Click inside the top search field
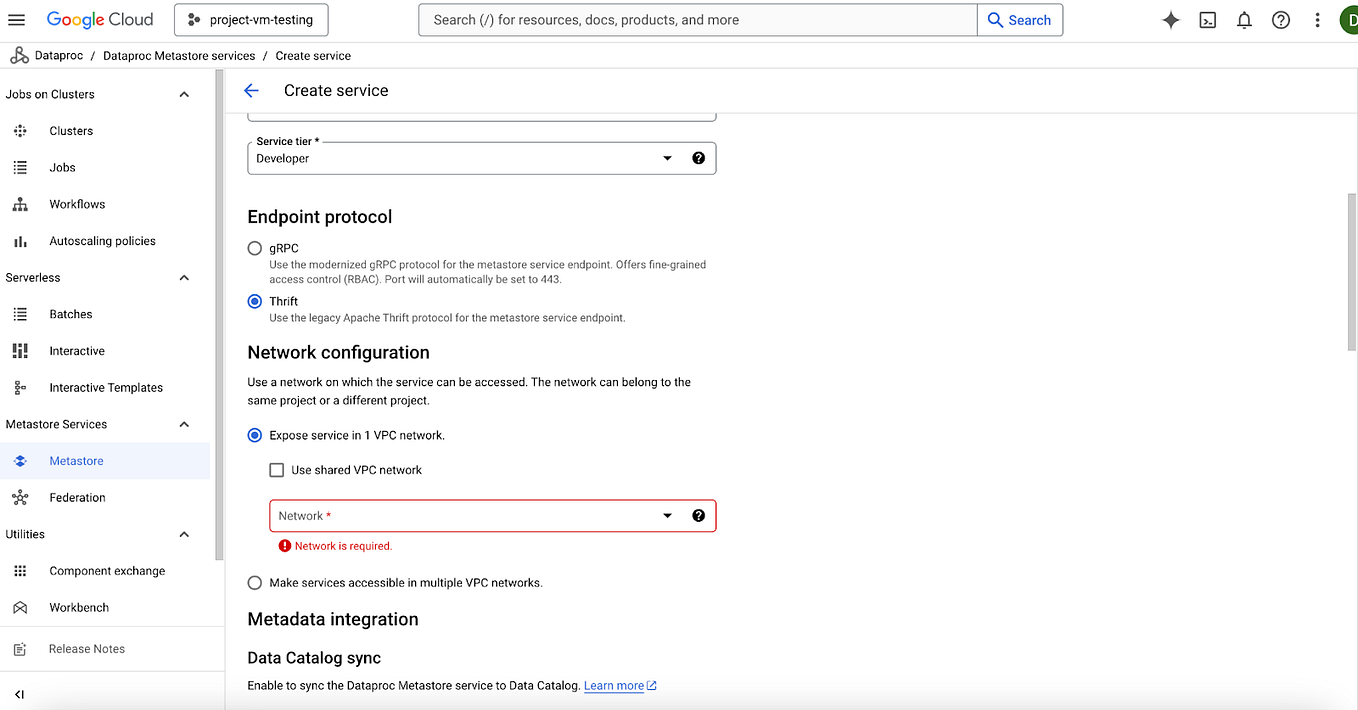This screenshot has width=1358, height=710. [697, 19]
